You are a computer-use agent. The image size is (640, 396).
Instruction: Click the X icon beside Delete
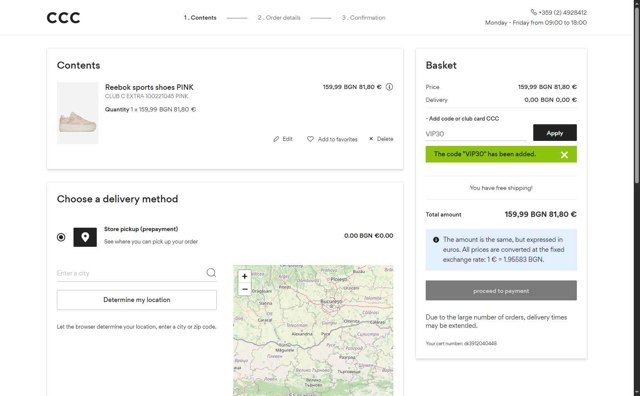(x=371, y=139)
